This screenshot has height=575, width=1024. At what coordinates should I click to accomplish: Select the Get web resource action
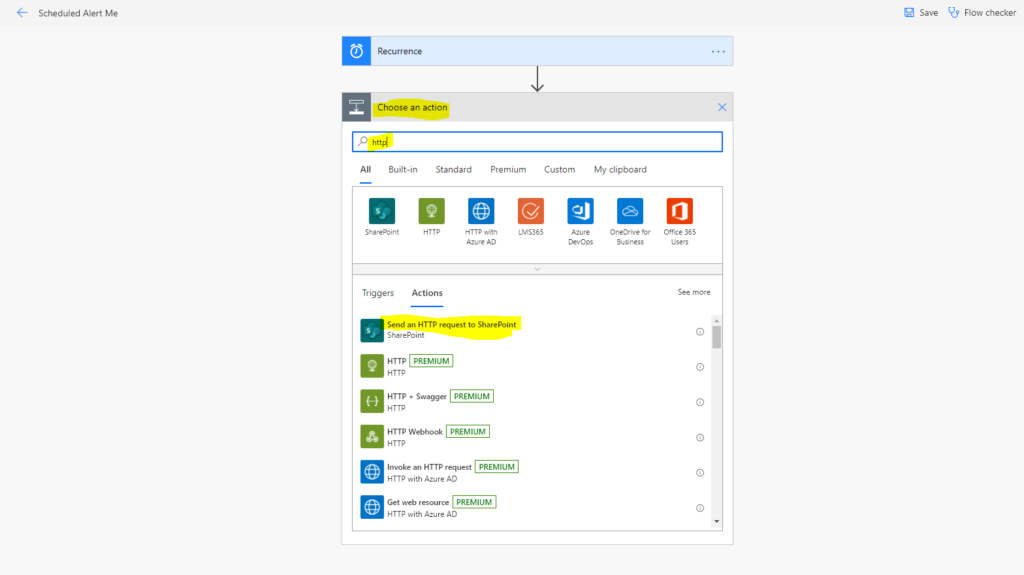[532, 507]
